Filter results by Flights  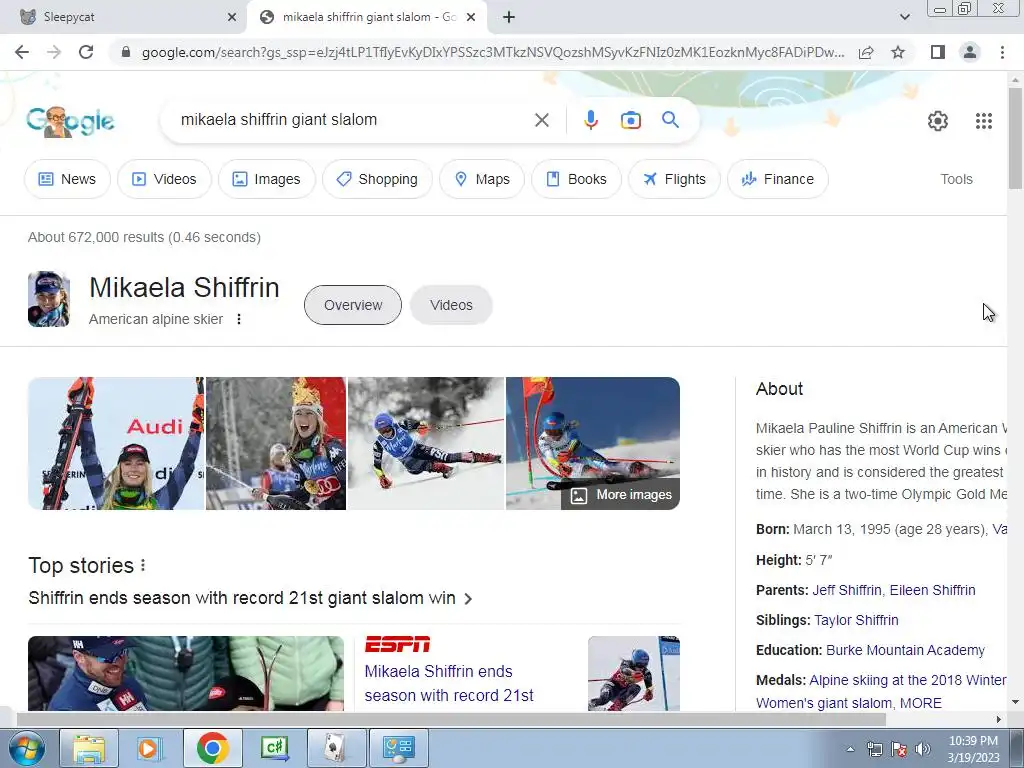pos(675,179)
